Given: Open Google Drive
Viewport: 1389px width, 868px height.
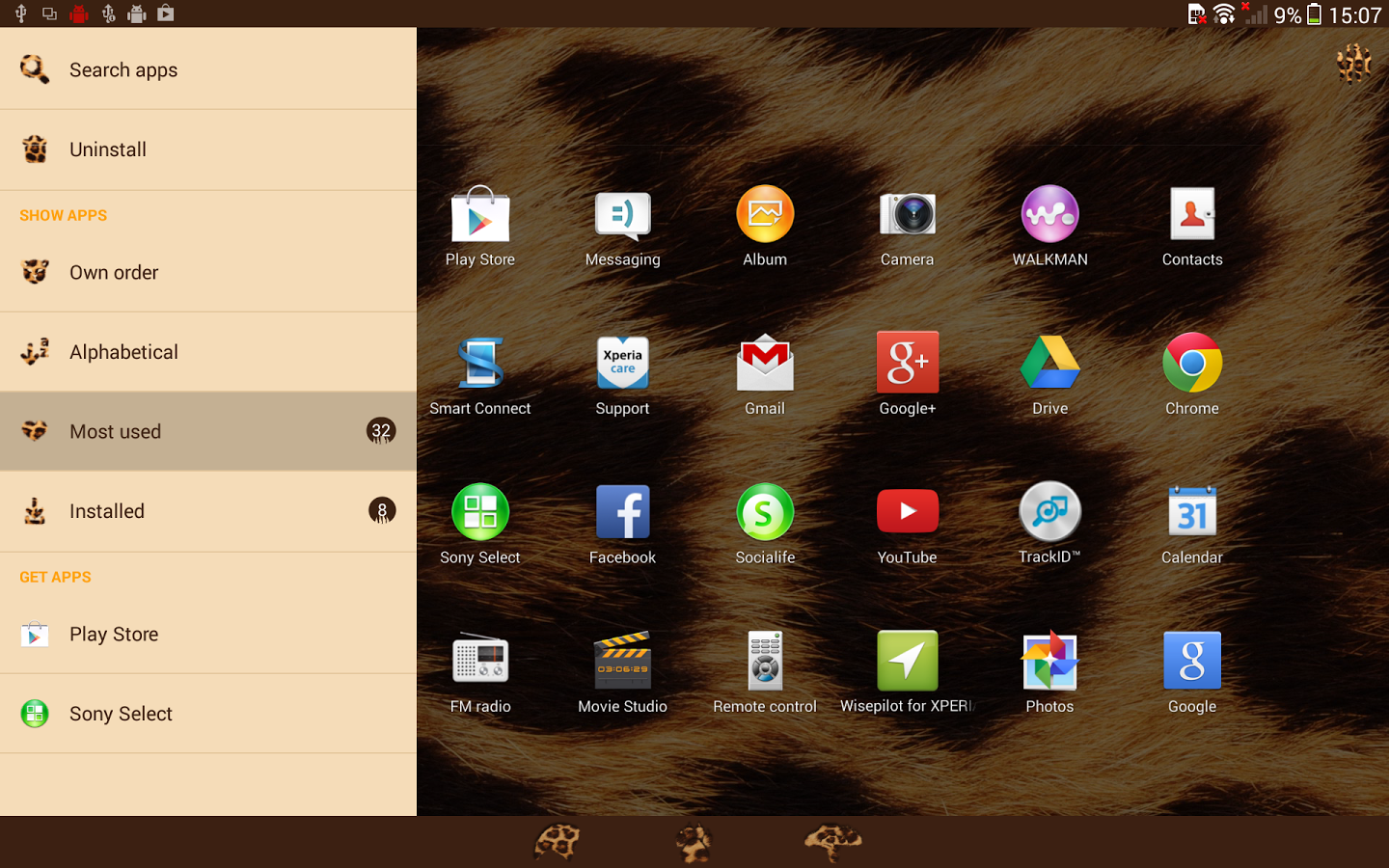Looking at the screenshot, I should click(x=1049, y=375).
